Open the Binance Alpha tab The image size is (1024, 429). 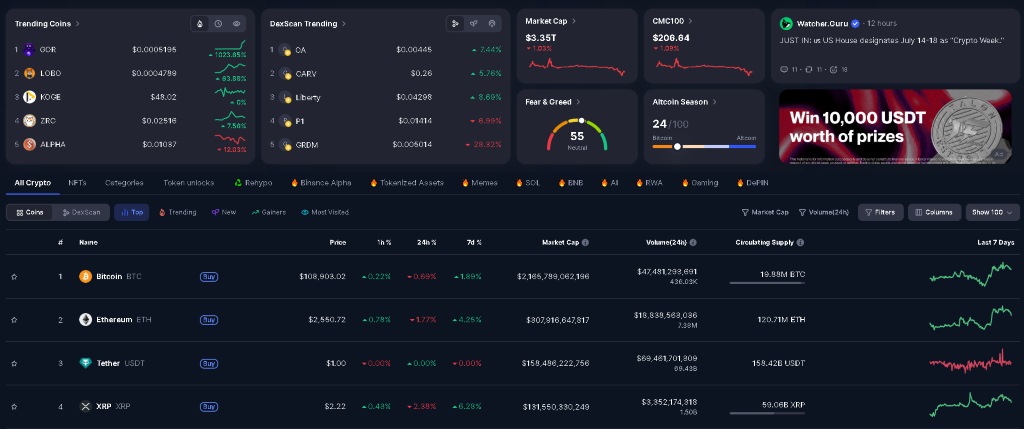[x=321, y=183]
